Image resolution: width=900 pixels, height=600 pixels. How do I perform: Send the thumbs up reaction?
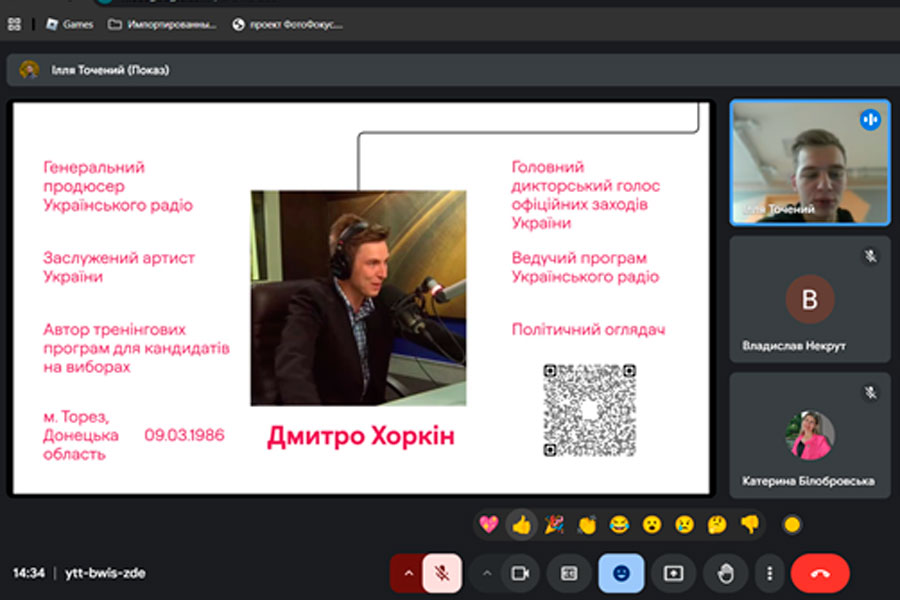(521, 524)
